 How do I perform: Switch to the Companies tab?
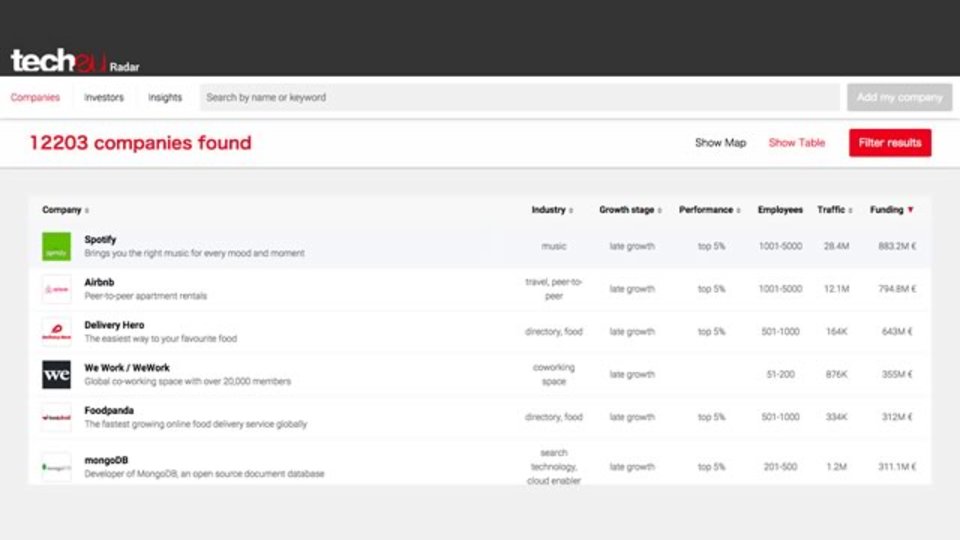35,97
